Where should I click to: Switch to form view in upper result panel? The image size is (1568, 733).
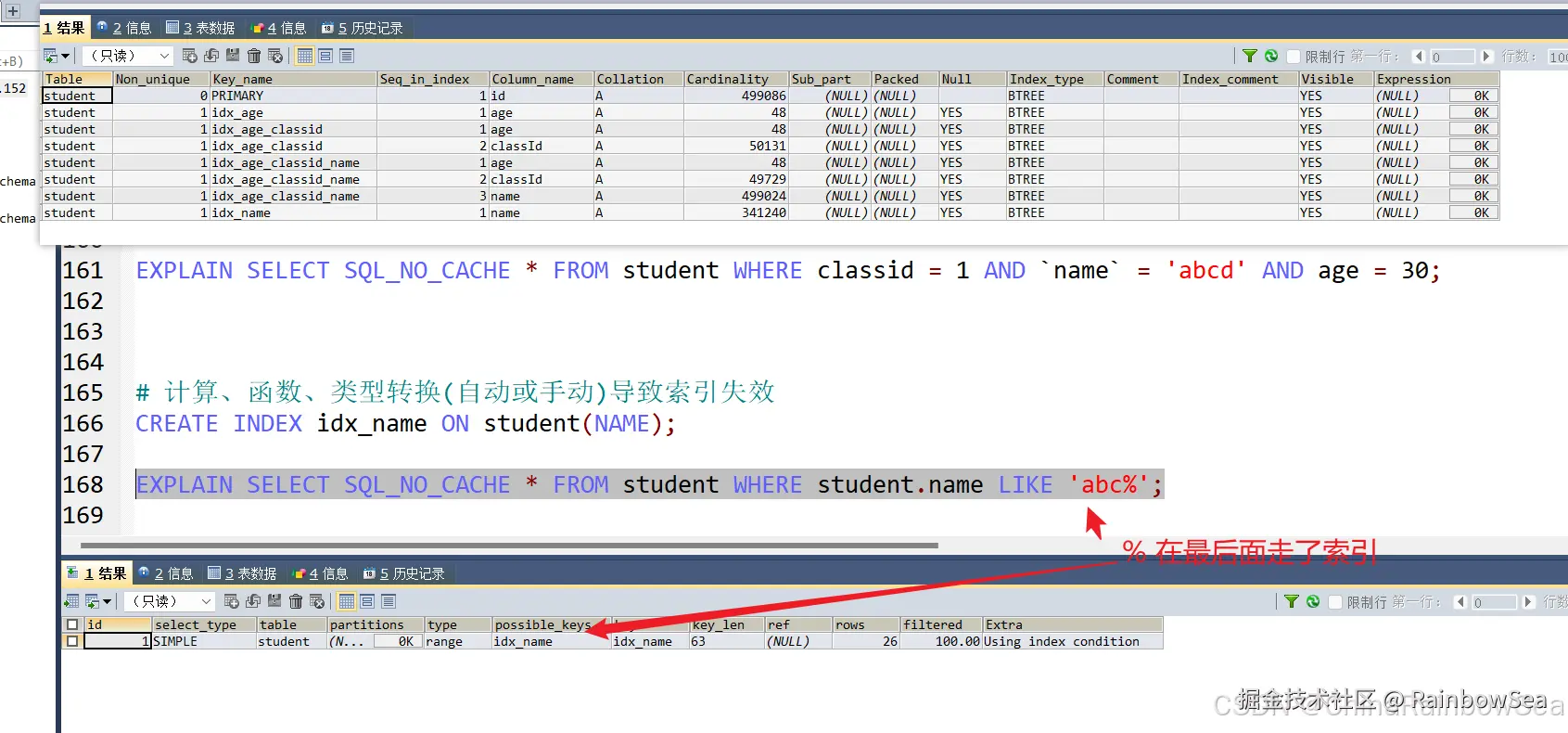point(325,56)
